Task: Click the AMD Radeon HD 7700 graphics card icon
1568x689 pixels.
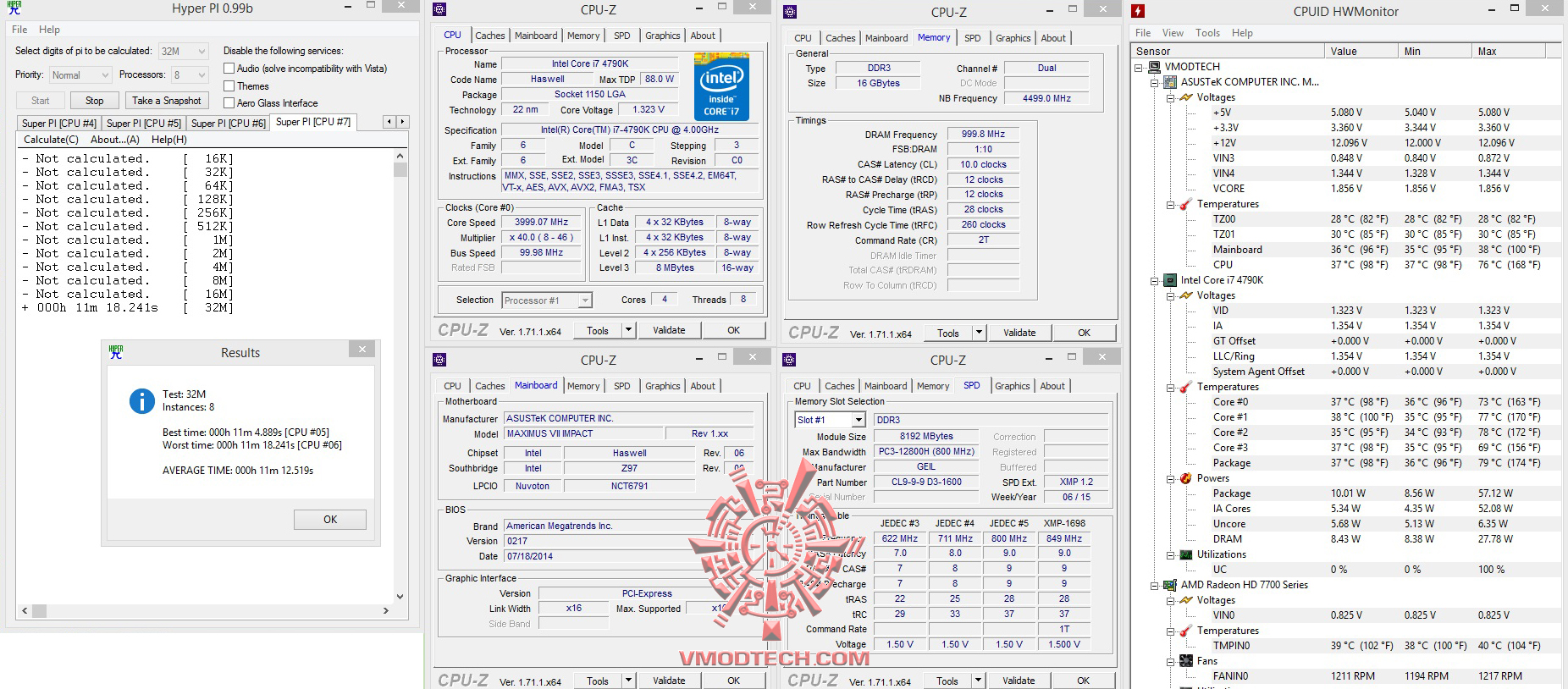Action: (1169, 585)
